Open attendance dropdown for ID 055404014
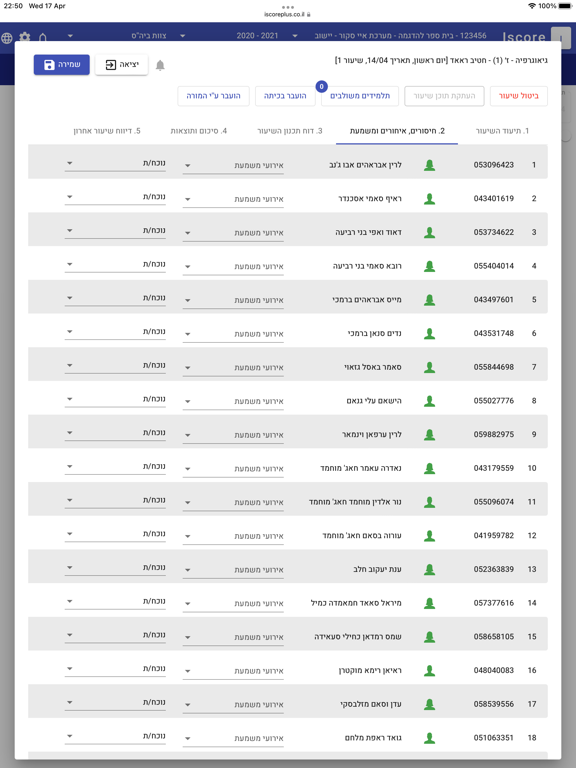Viewport: 576px width, 768px height. click(115, 264)
